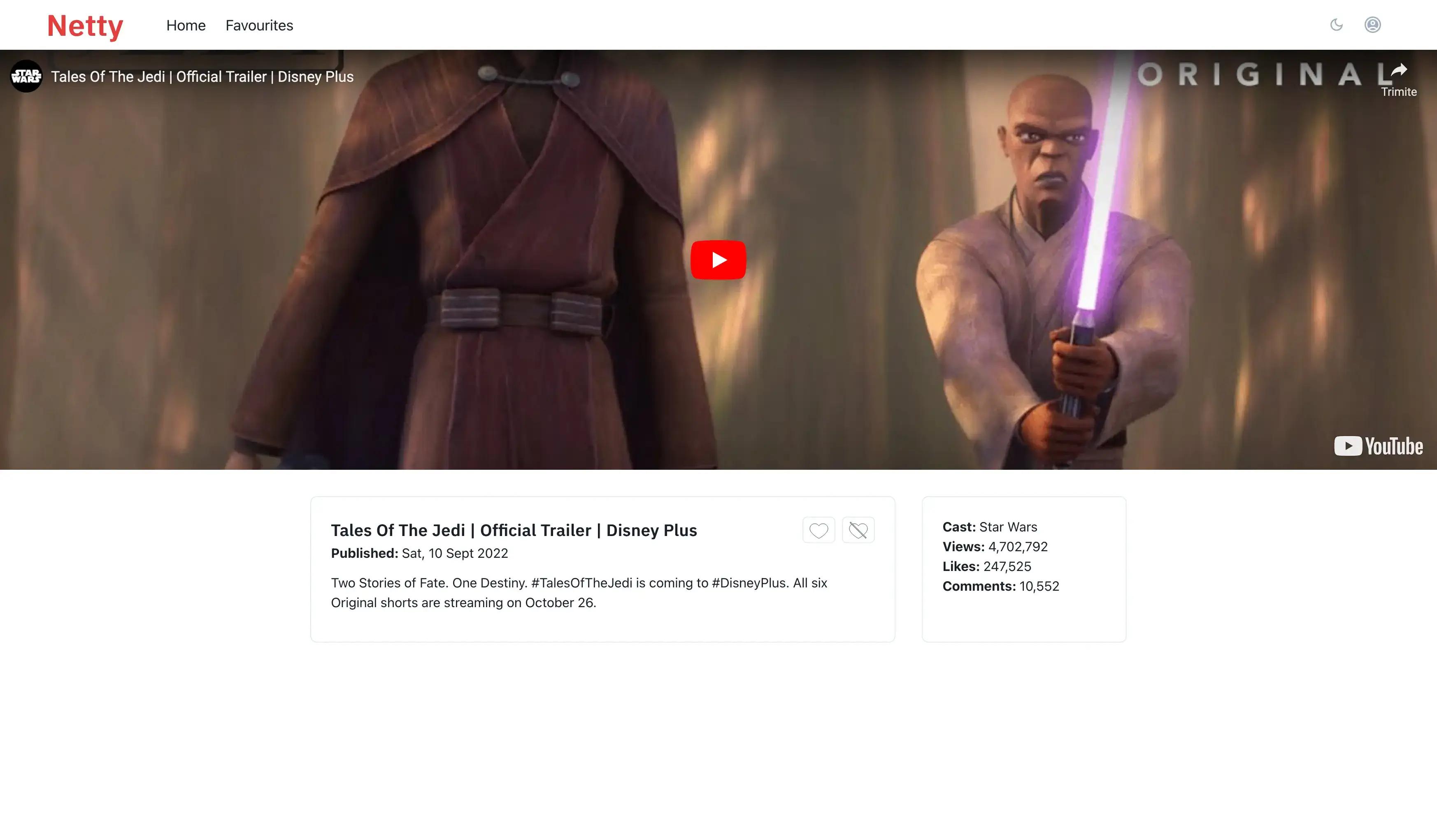Click the Published date text
Viewport: 1437px width, 840px height.
click(419, 553)
